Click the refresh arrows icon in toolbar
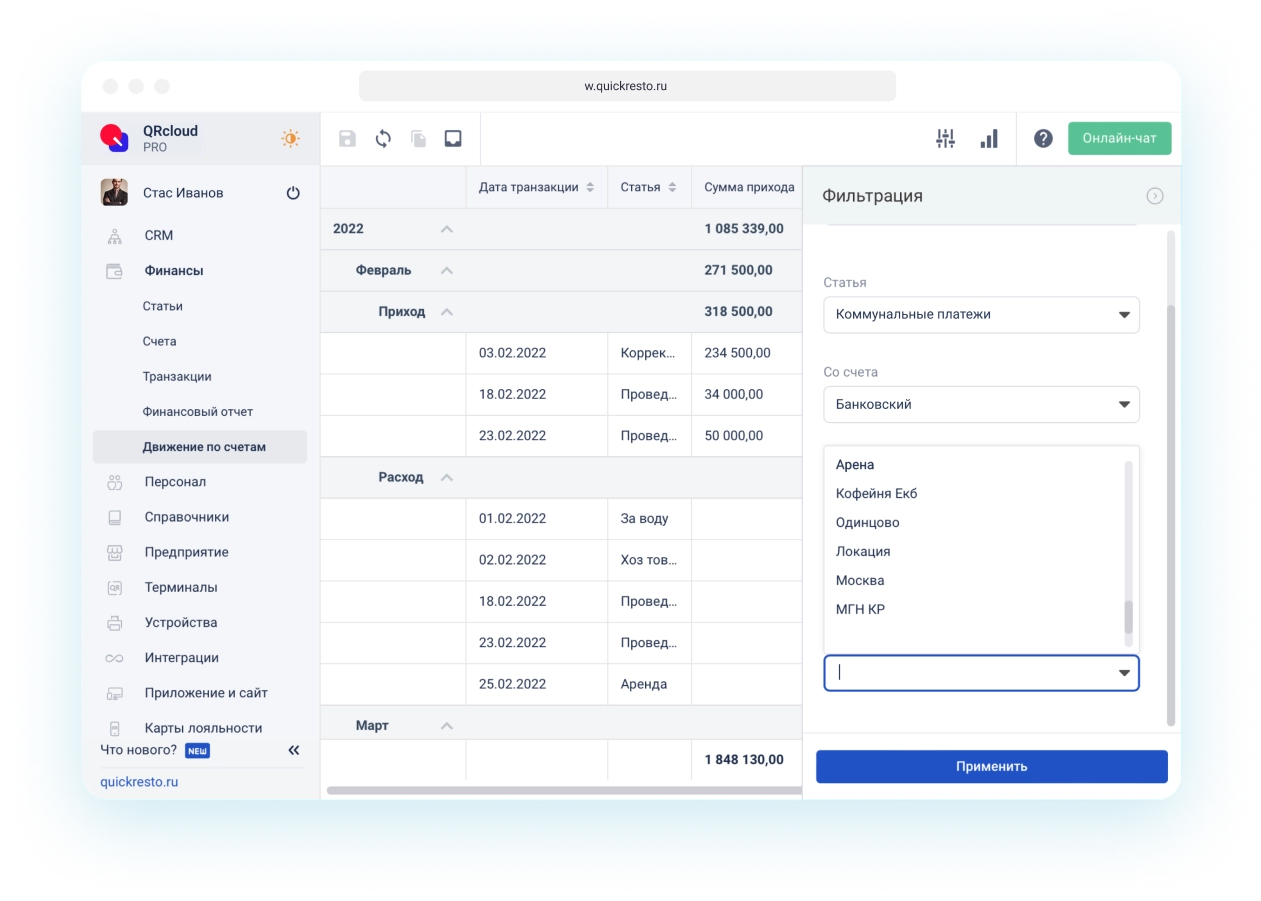Image resolution: width=1261 pixels, height=901 pixels. pyautogui.click(x=383, y=139)
